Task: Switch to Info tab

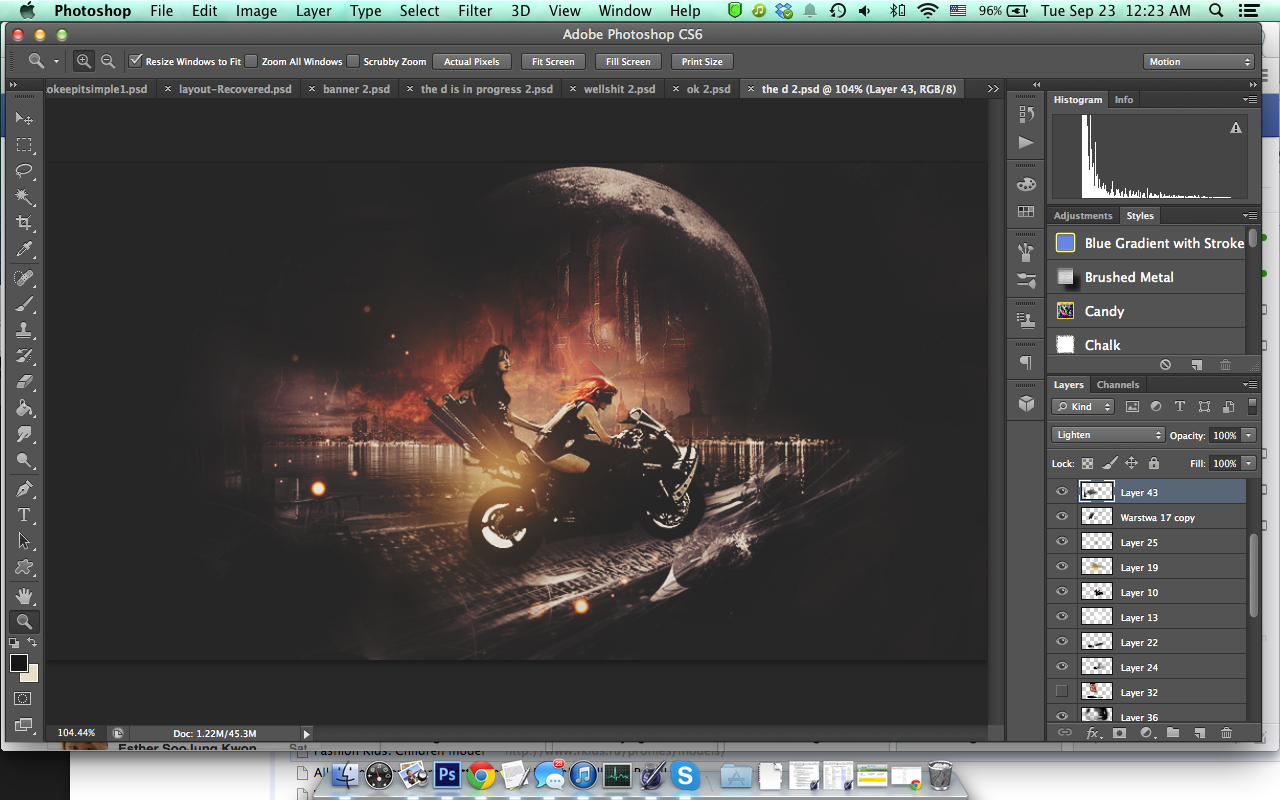Action: (x=1124, y=100)
